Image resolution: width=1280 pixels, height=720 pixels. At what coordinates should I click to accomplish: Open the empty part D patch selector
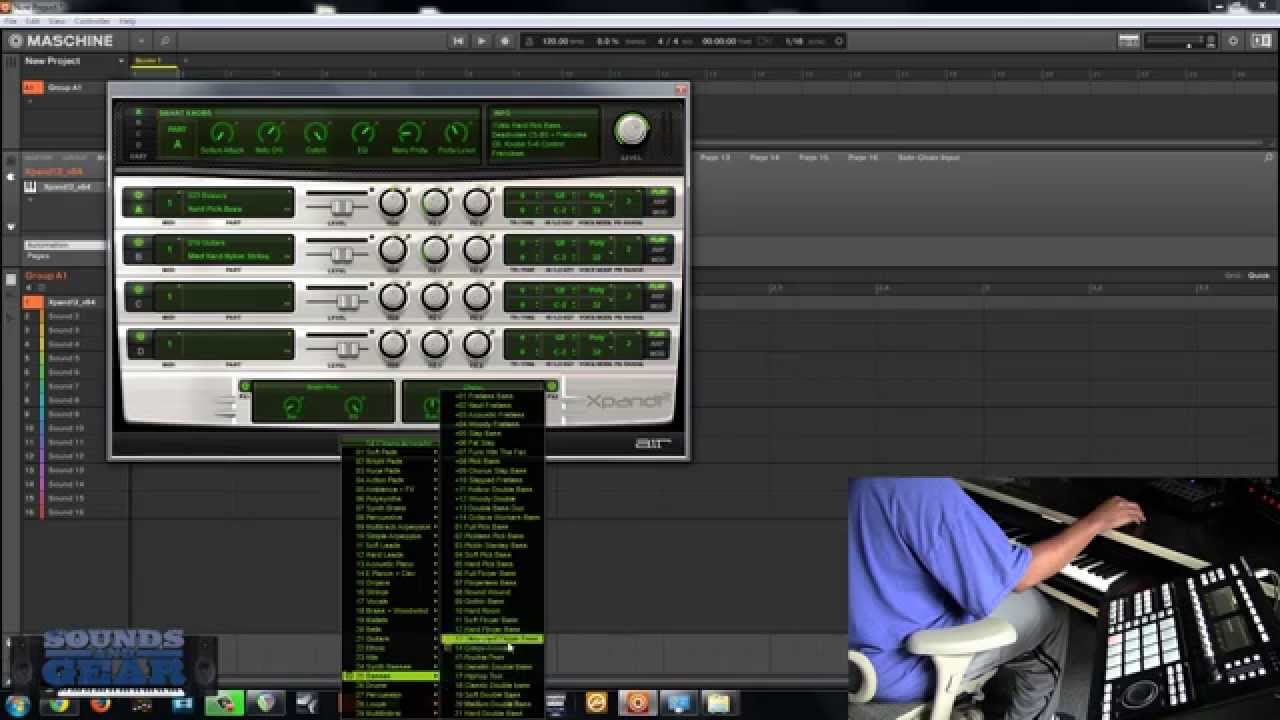coord(239,344)
